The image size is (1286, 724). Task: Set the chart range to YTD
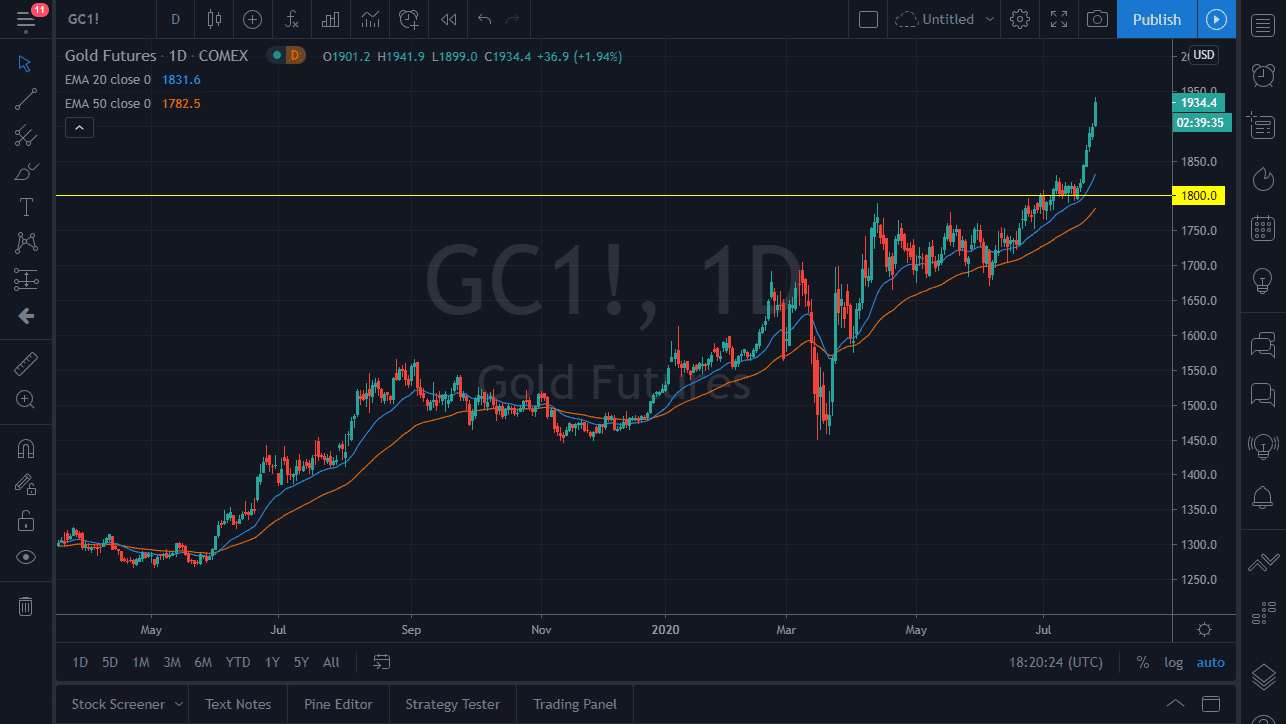point(238,662)
